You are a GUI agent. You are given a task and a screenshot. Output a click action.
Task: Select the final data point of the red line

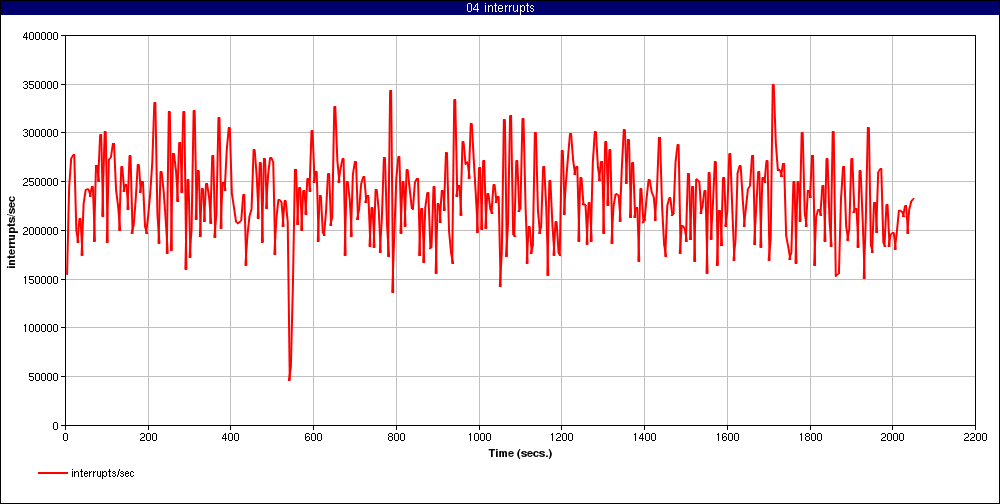(x=914, y=198)
